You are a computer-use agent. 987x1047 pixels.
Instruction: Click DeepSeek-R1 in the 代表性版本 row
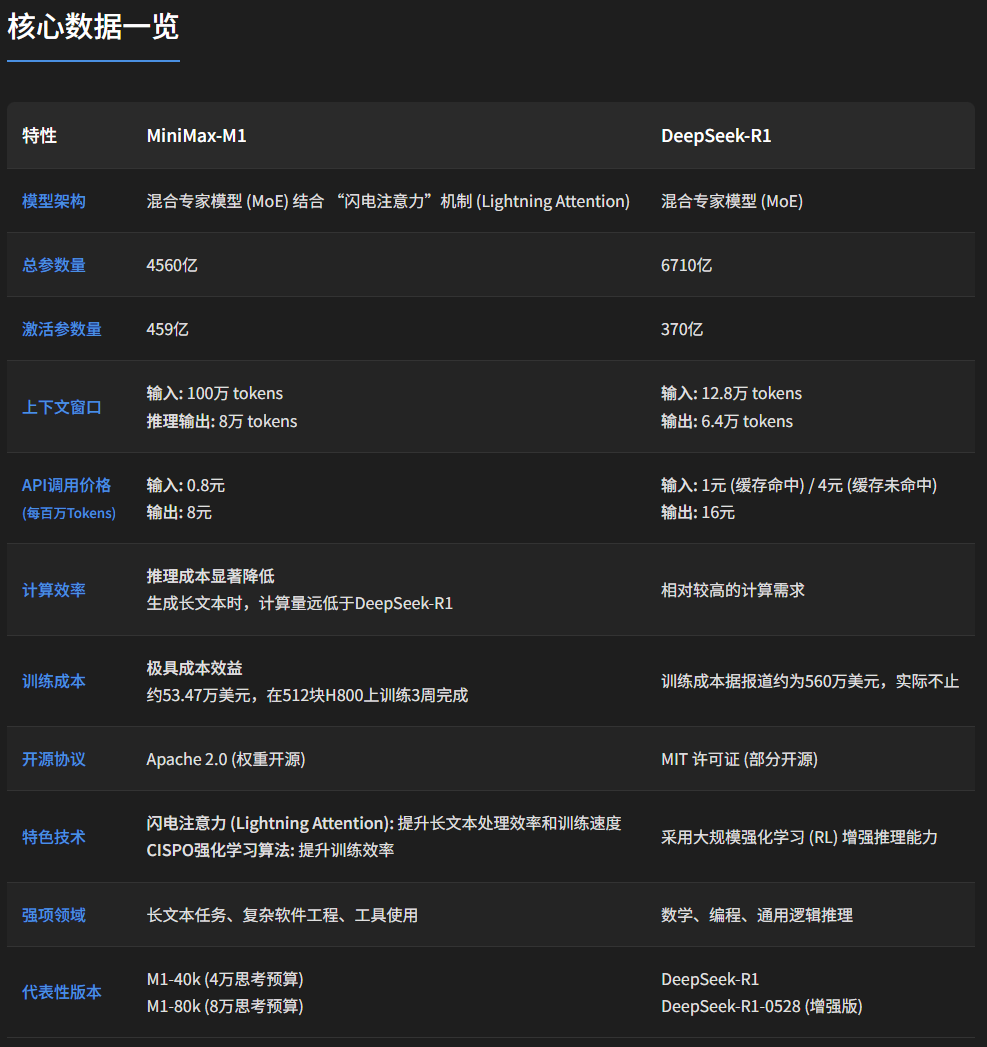coord(710,979)
